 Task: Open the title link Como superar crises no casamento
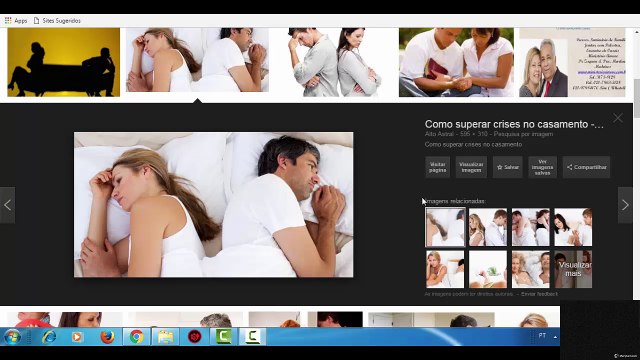[514, 124]
